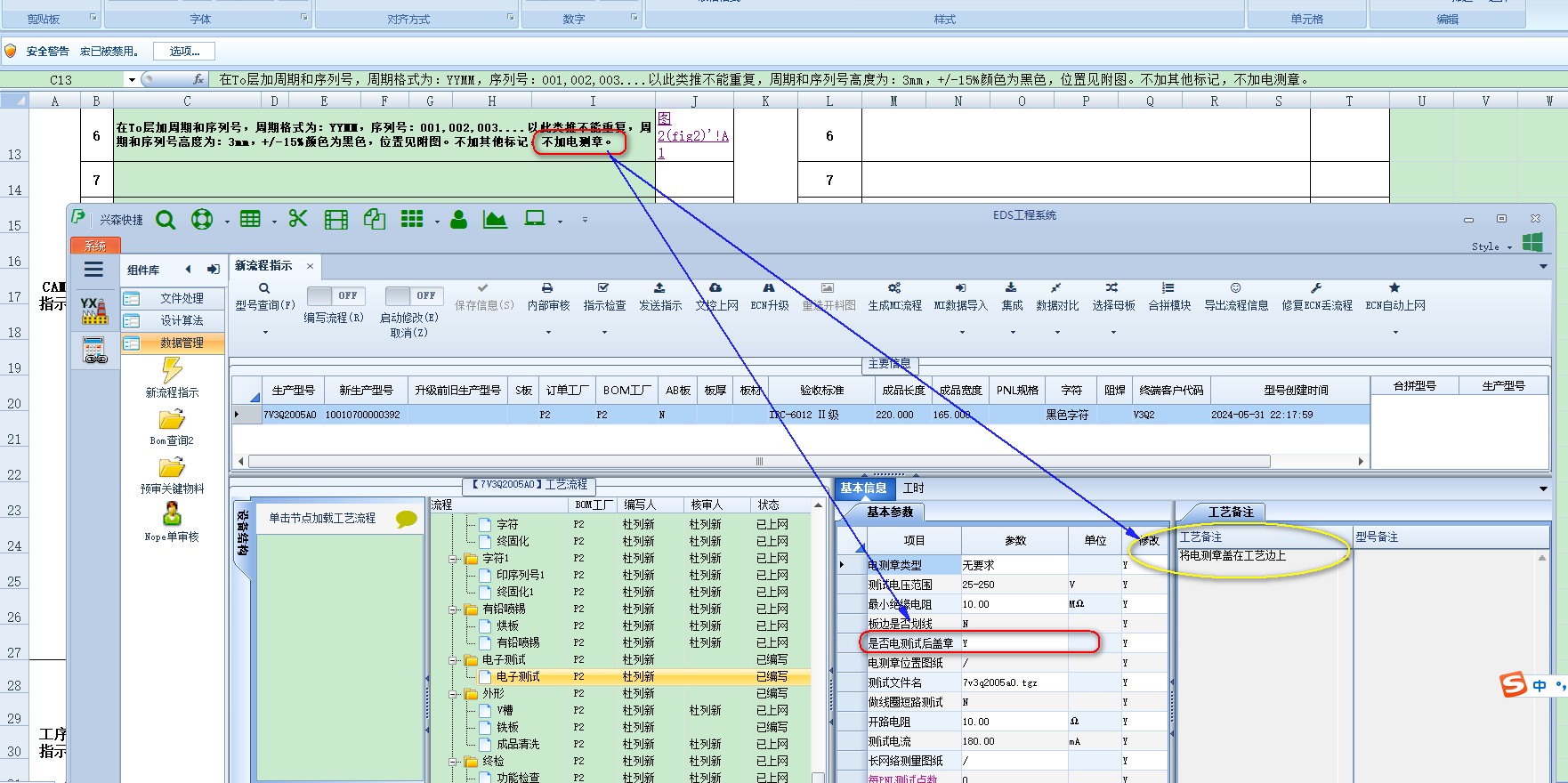Viewport: 1568px width, 783px height.
Task: Open the Style dropdown
Action: pyautogui.click(x=1491, y=246)
